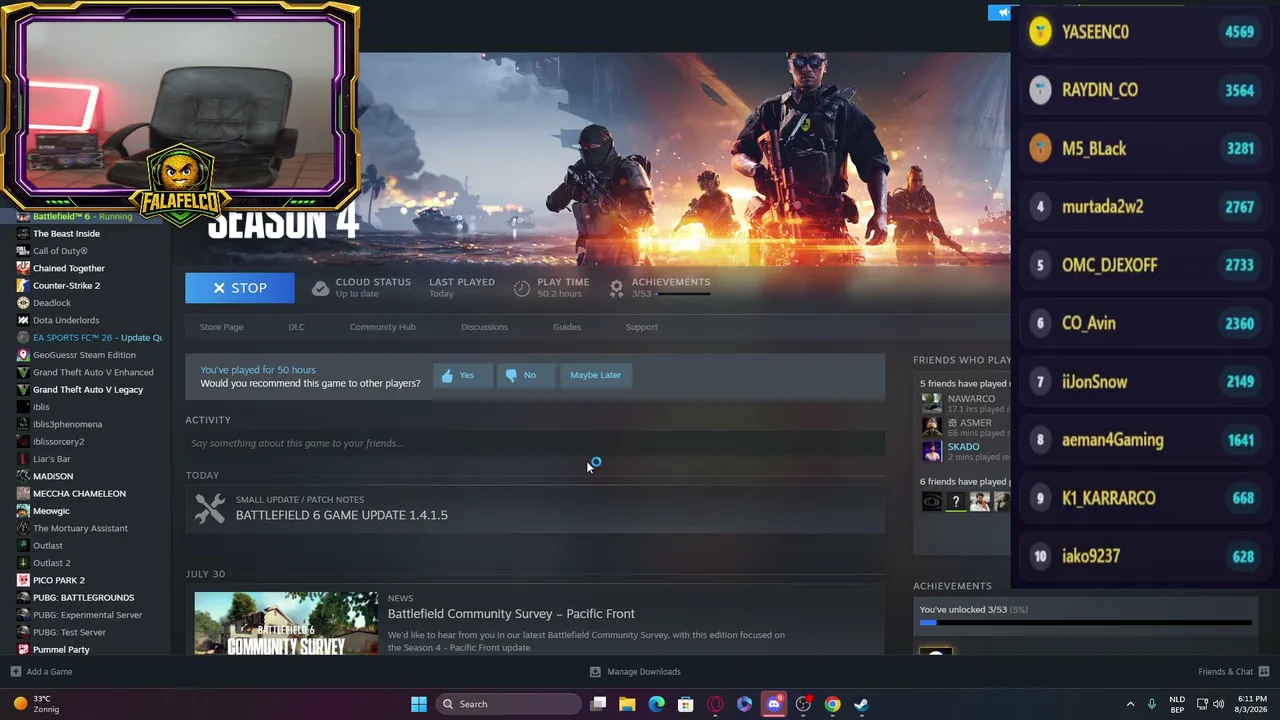
Task: Open the Friends & Chat icon
Action: [1264, 671]
